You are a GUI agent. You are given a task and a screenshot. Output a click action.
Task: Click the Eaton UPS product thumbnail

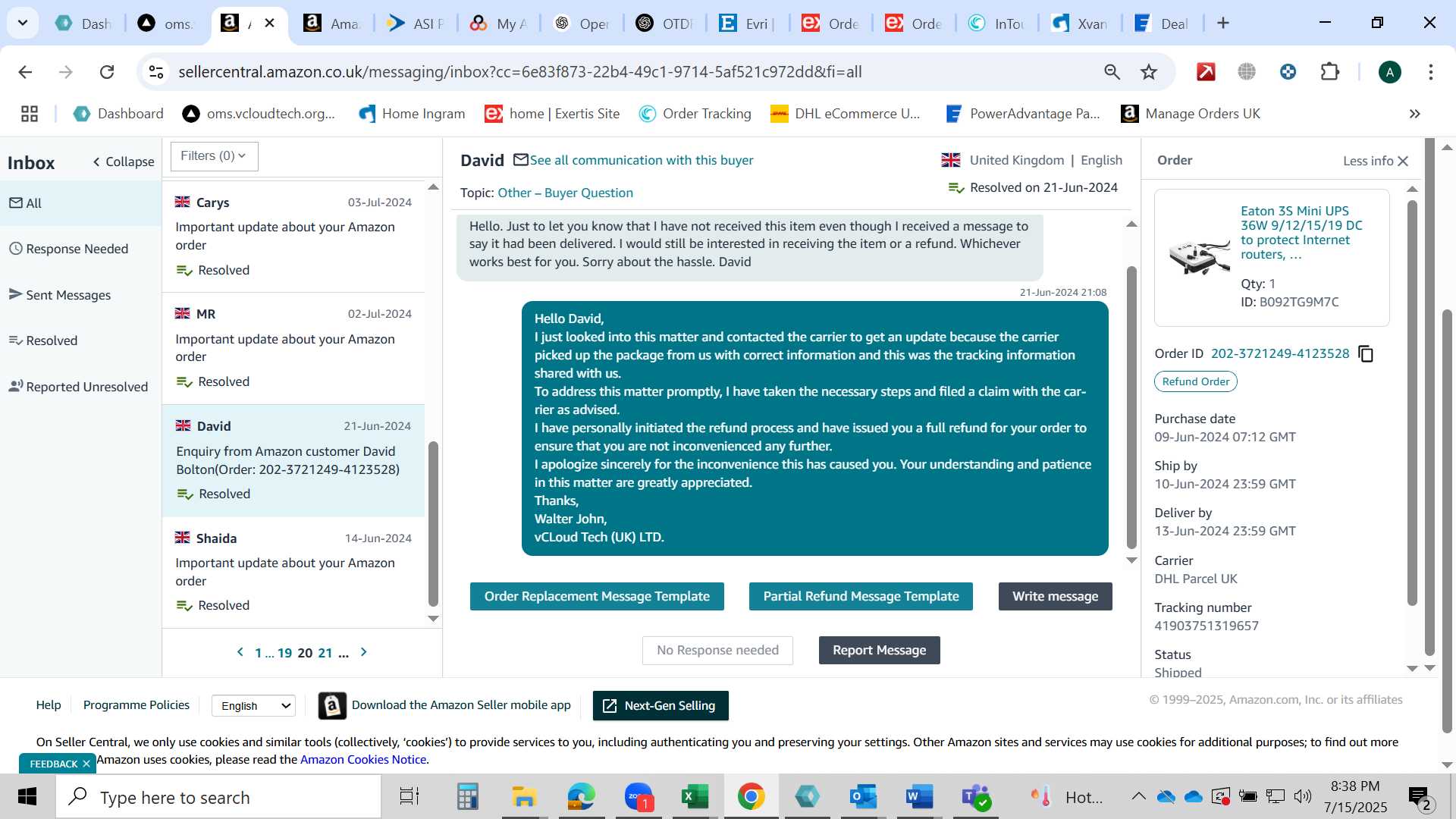pos(1199,258)
